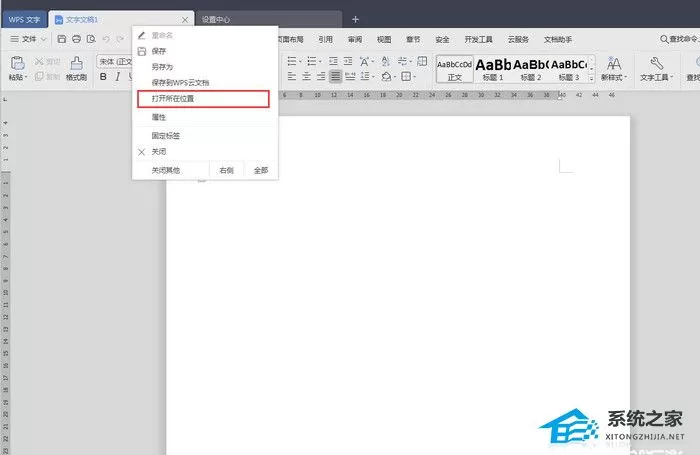
Task: Click the bullet list icon
Action: coord(292,61)
